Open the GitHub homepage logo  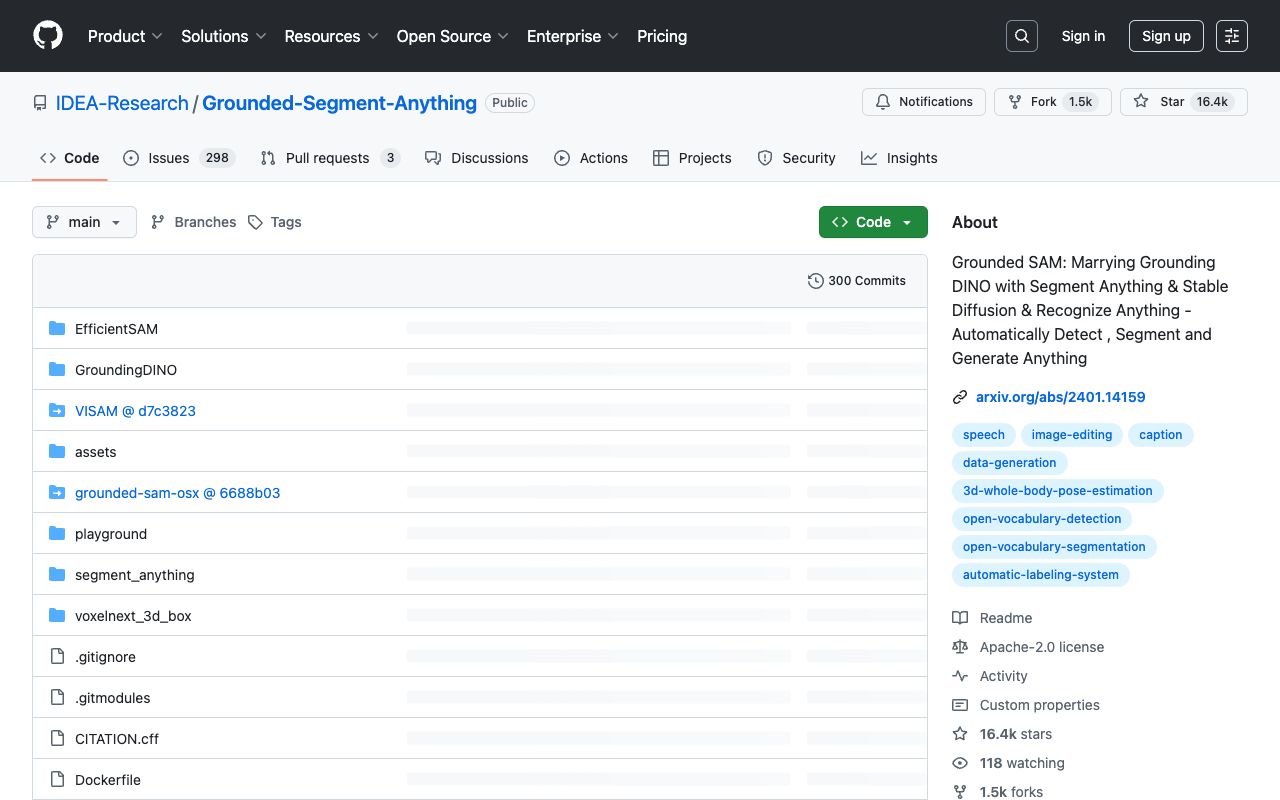tap(48, 36)
